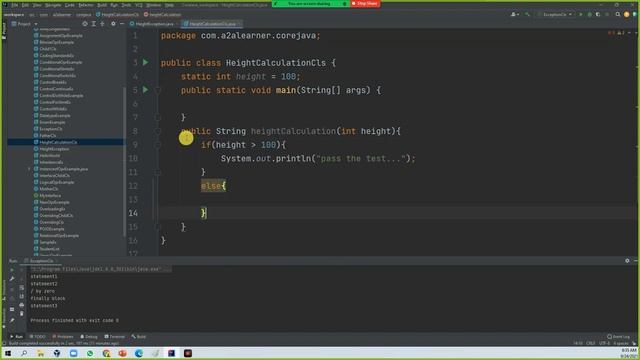Open the Windows Start menu
This screenshot has height=360, width=640.
pos(8,353)
